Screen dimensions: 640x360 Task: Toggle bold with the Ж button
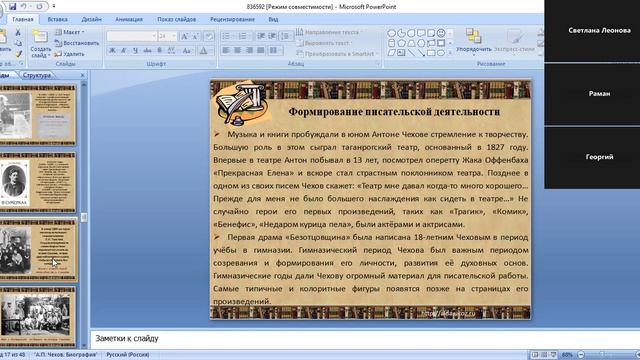click(x=112, y=51)
